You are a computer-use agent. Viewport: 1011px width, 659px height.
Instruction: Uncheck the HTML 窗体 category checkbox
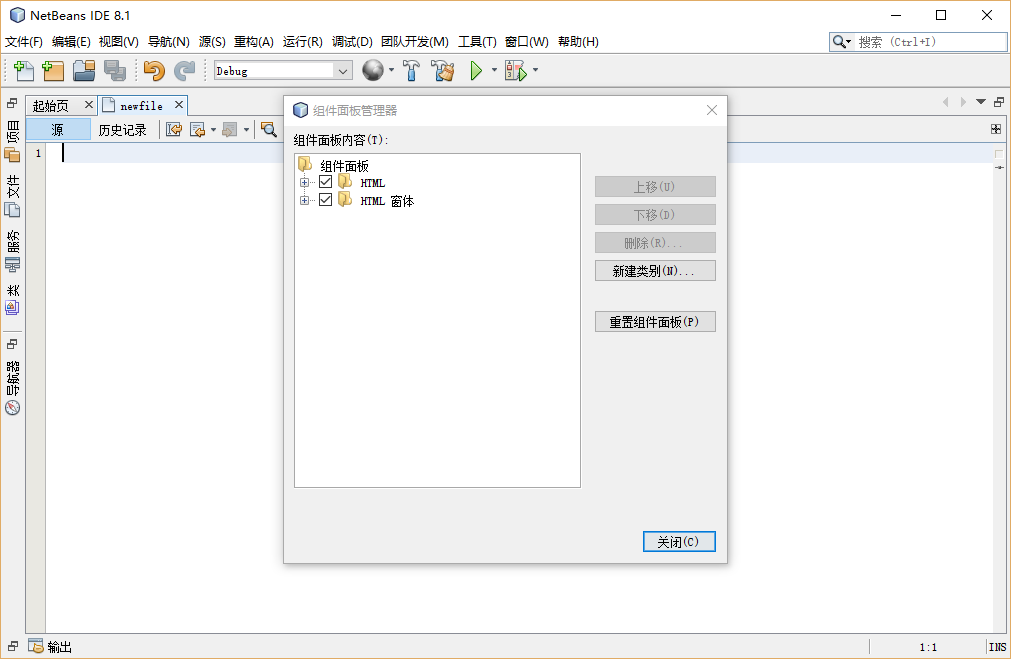click(325, 200)
